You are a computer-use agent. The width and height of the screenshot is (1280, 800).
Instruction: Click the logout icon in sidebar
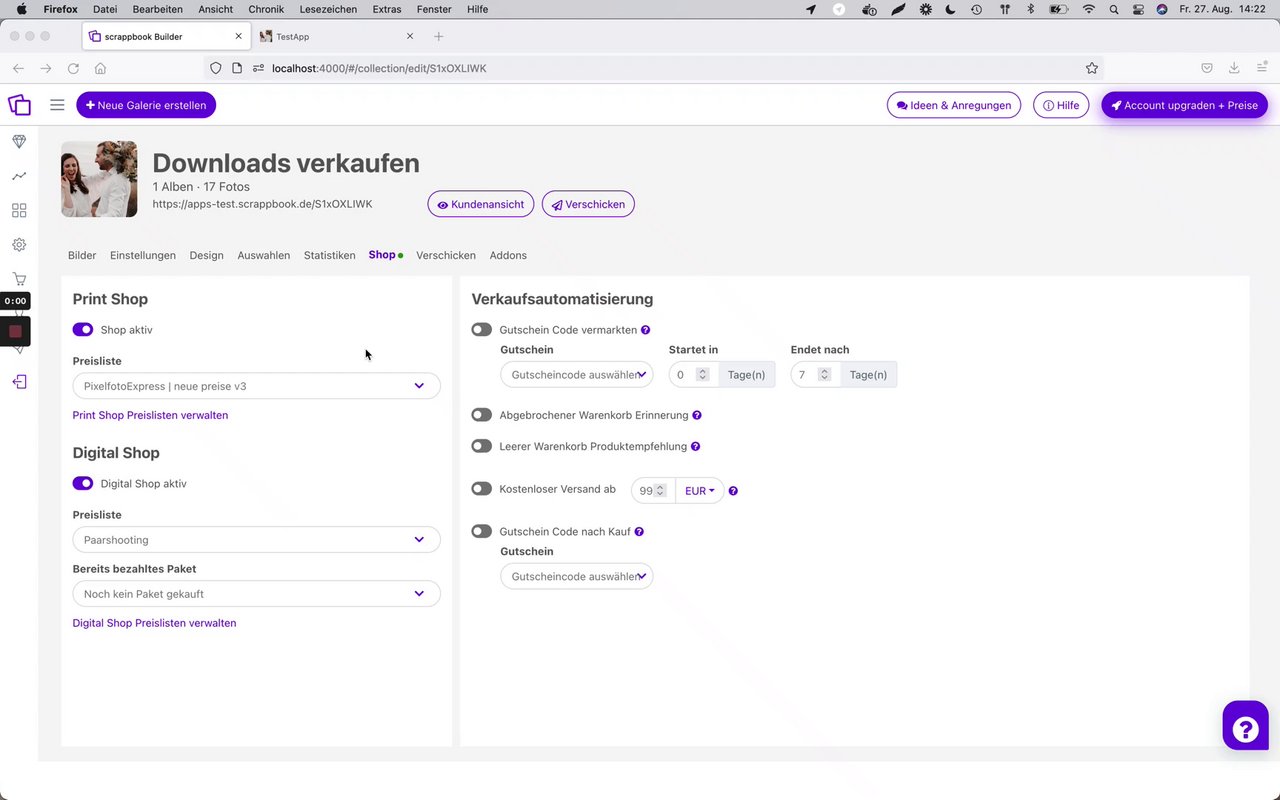19,382
